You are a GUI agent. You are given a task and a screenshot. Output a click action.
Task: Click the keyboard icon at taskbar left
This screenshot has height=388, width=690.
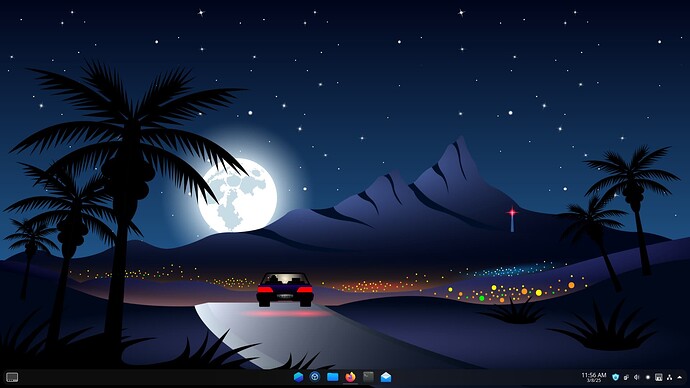(12, 377)
